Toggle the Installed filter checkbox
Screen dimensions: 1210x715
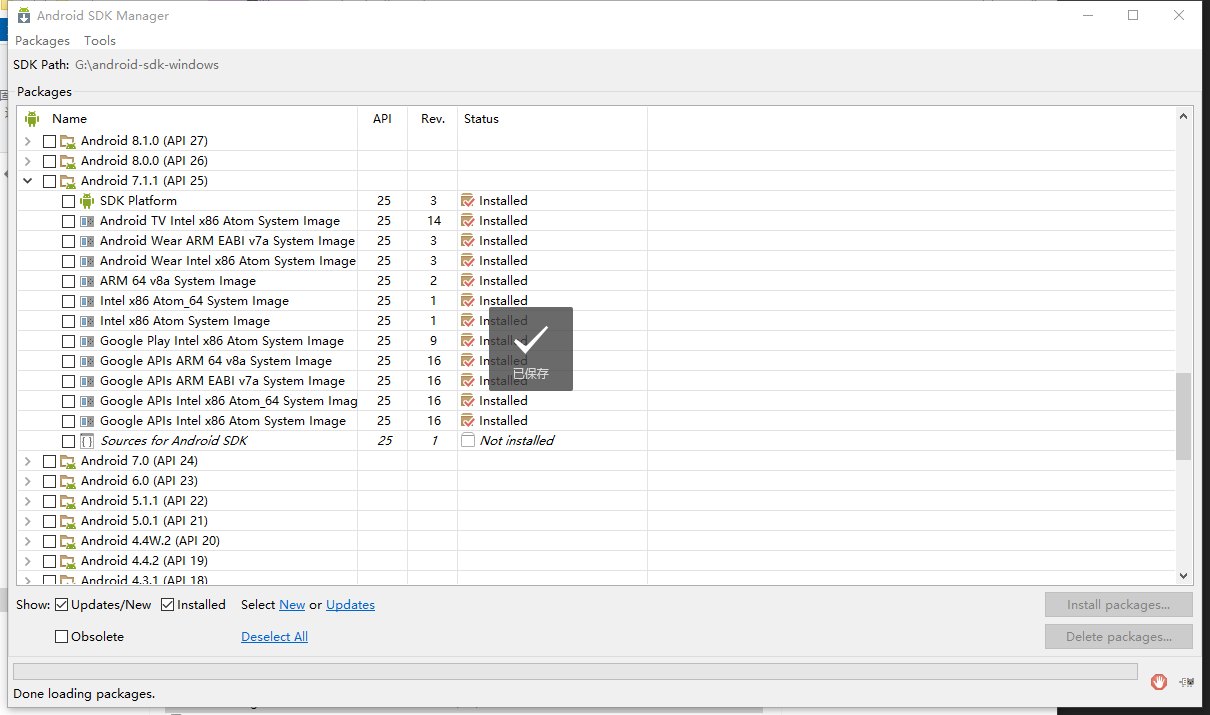coord(168,605)
